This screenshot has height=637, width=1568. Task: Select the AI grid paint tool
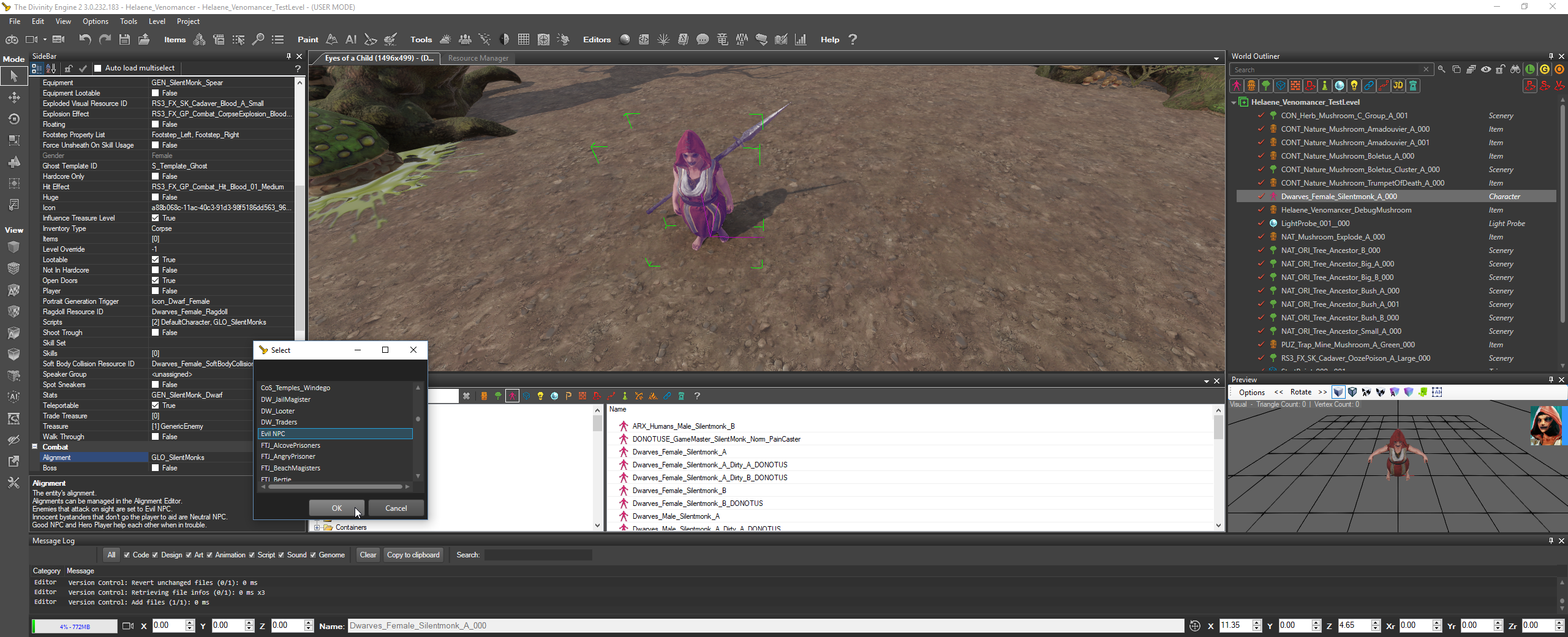click(x=351, y=39)
